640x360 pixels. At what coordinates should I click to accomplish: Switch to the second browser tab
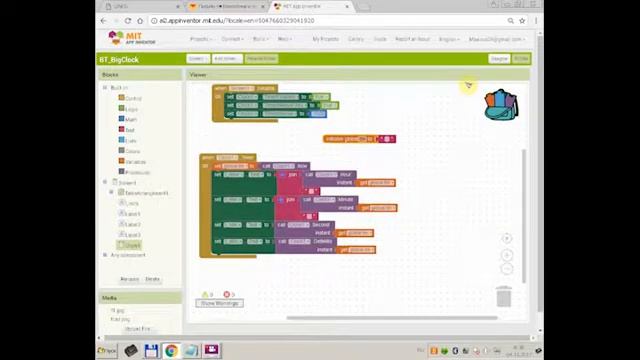(x=227, y=7)
